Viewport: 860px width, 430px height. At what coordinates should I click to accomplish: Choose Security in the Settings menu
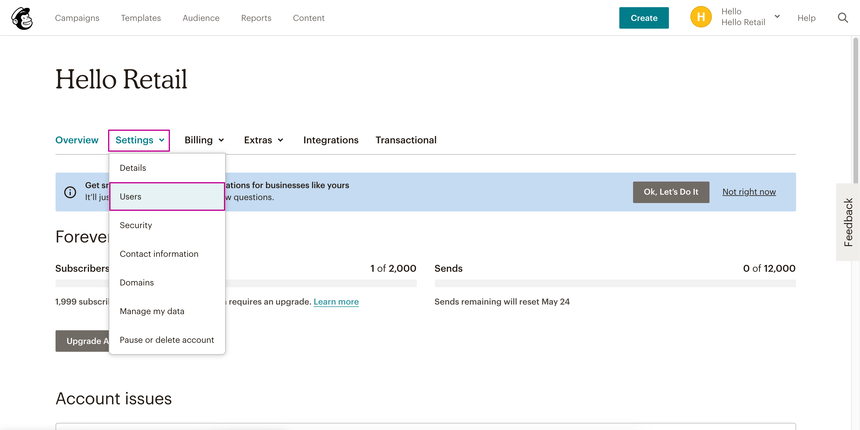tap(136, 225)
